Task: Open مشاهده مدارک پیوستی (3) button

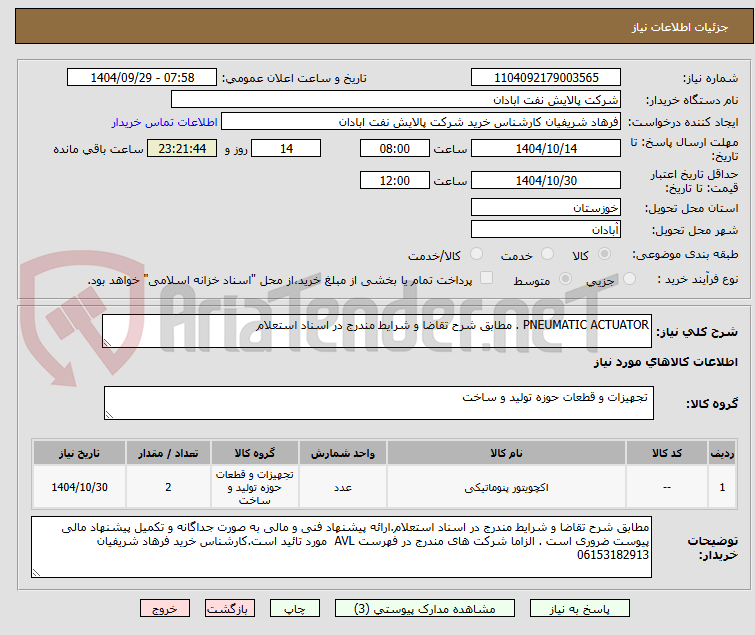Action: click(425, 609)
